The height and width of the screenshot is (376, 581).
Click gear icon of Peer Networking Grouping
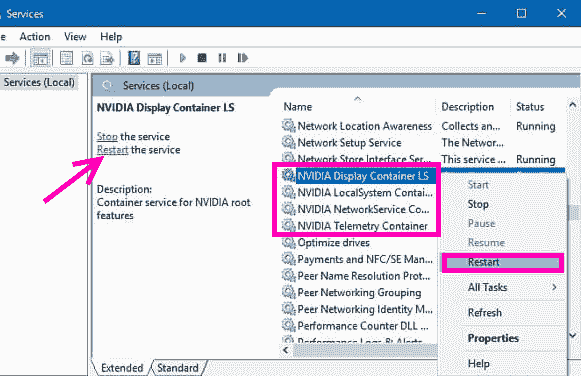pos(288,292)
